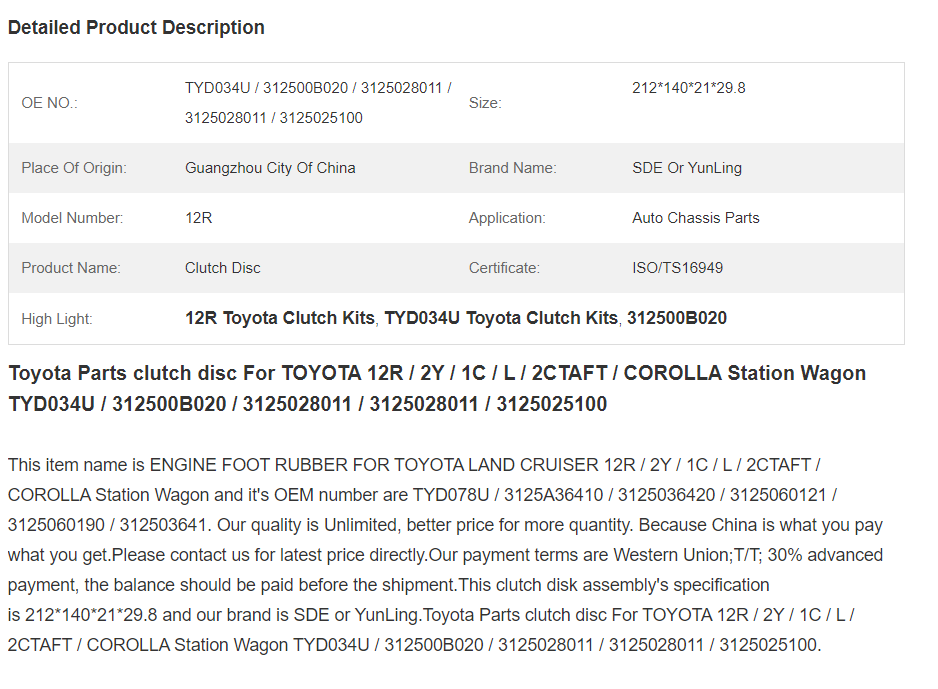The height and width of the screenshot is (689, 938).
Task: Click the 'Auto Chassis Parts' application value
Action: point(696,218)
